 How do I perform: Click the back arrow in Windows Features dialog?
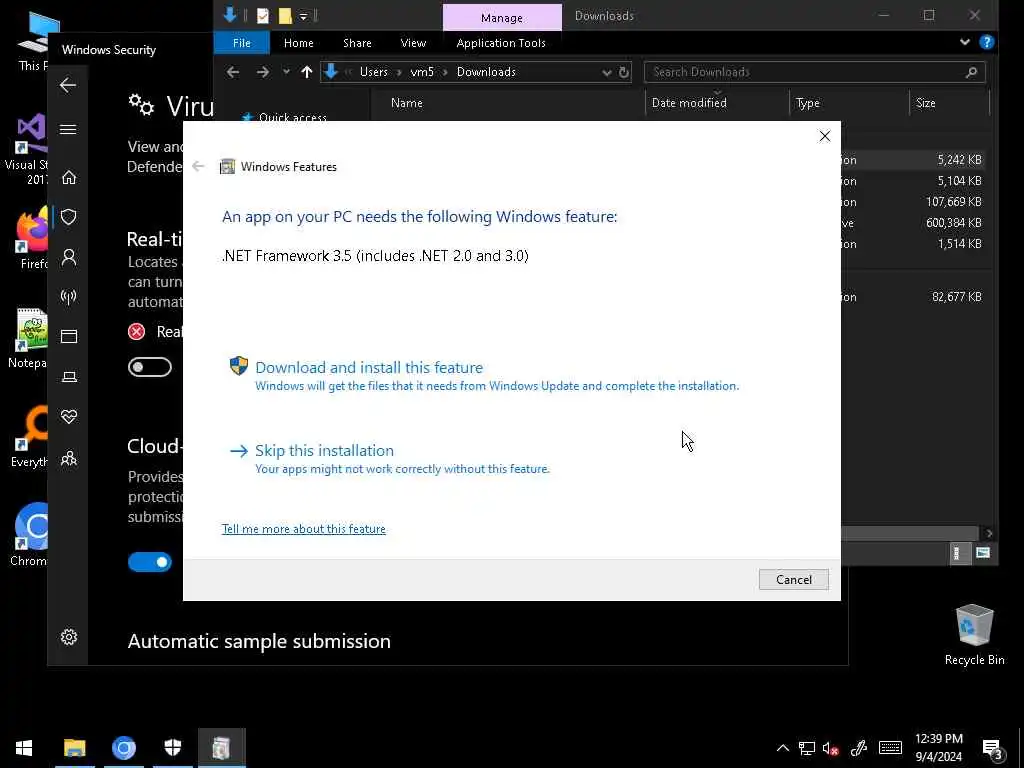tap(199, 167)
